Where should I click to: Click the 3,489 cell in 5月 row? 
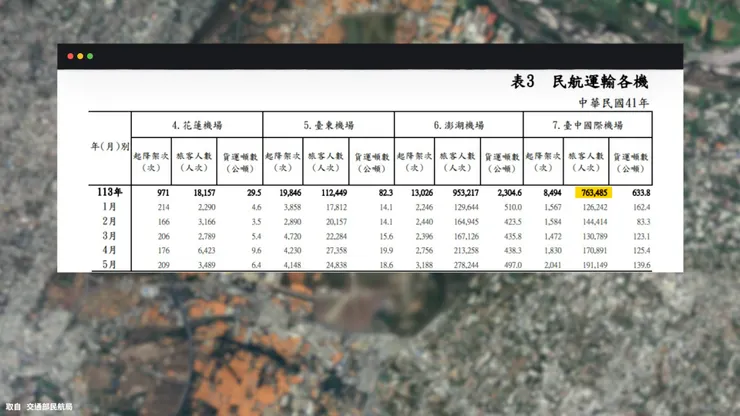207,265
